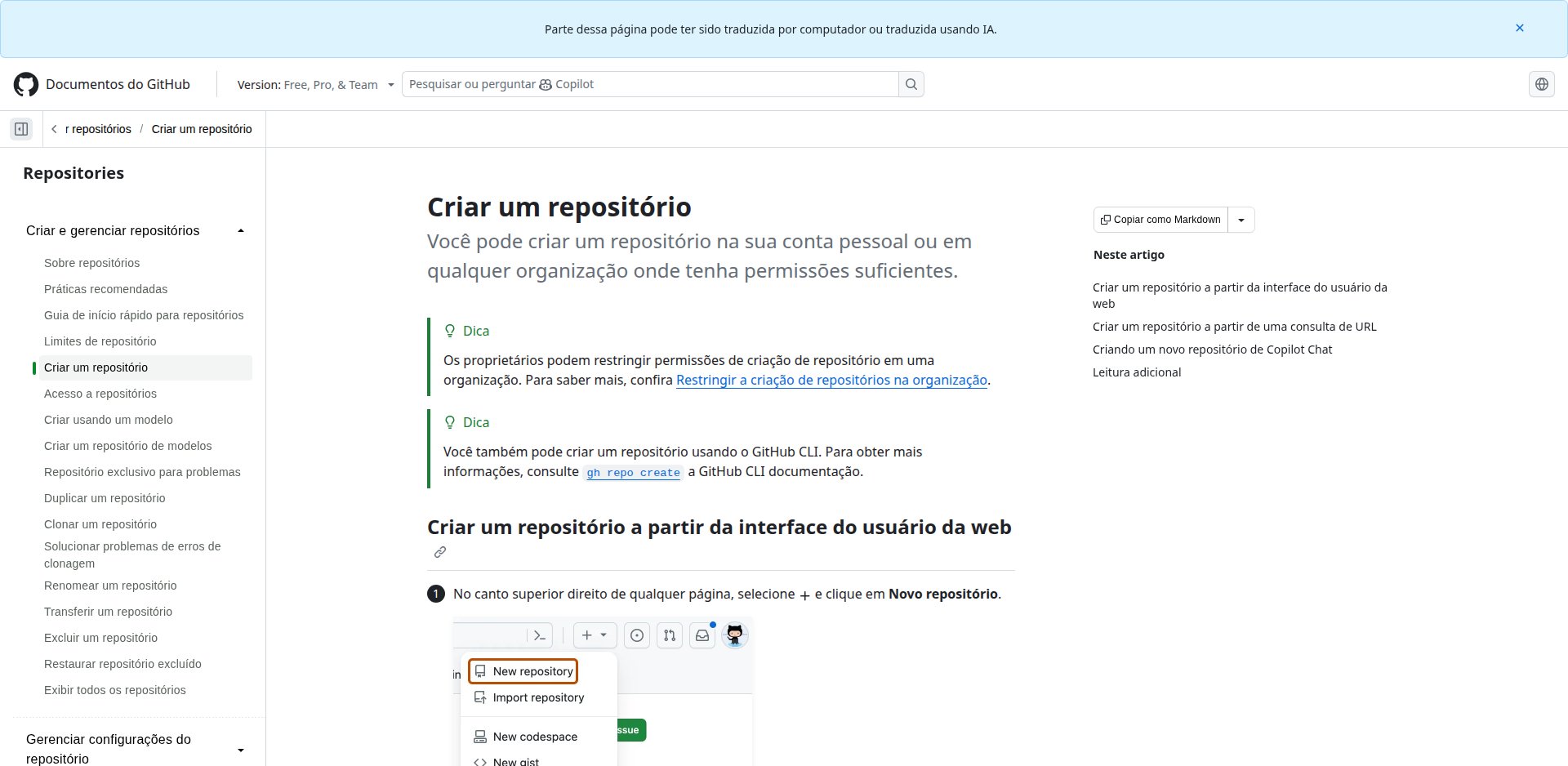Open Solucionar problemas de erros de clonagem
The height and width of the screenshot is (766, 1568).
click(x=132, y=554)
